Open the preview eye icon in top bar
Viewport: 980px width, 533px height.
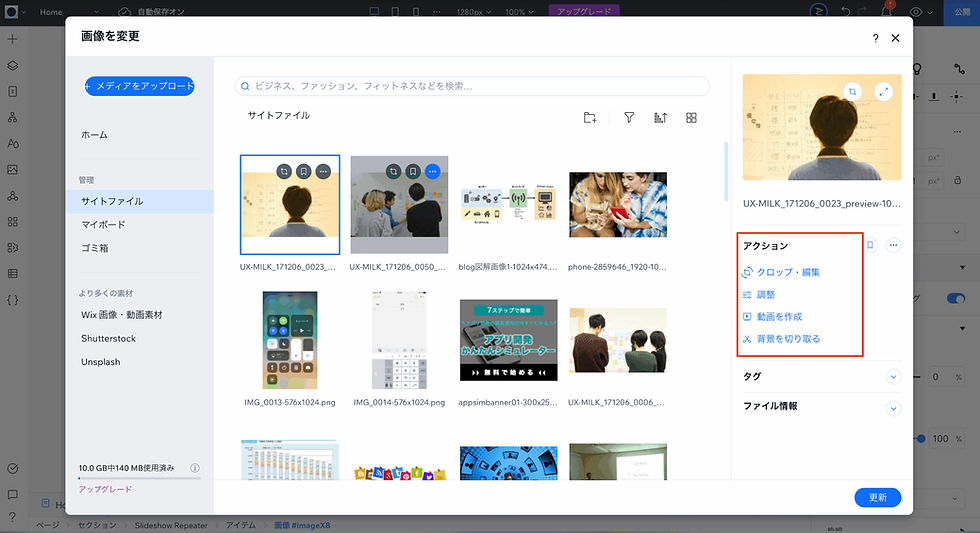916,12
